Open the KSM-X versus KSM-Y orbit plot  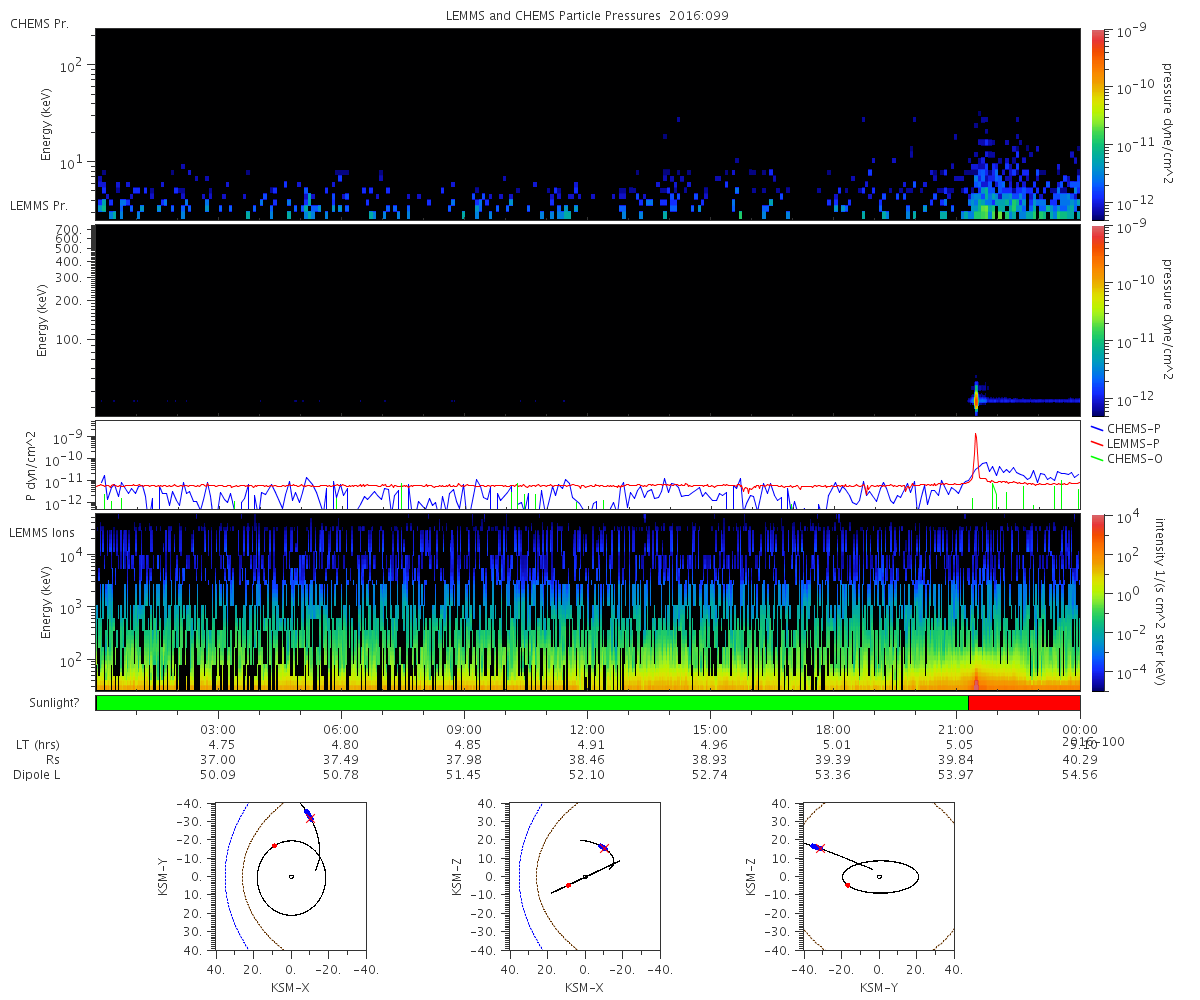click(x=290, y=876)
